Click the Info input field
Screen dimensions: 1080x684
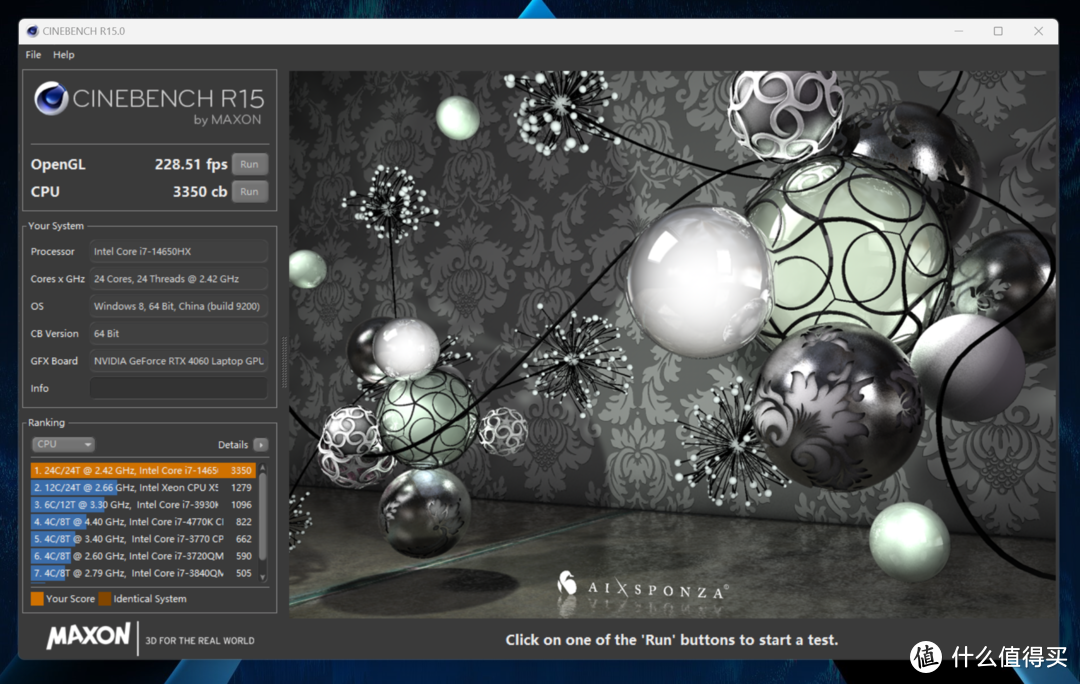[x=178, y=388]
